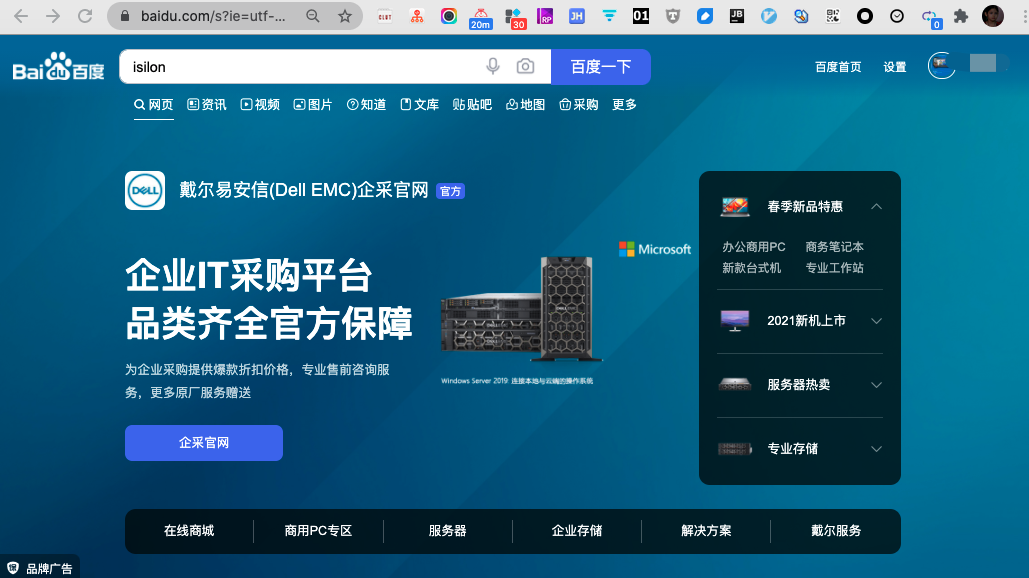Click the 企采官网 button
The image size is (1029, 578).
204,442
